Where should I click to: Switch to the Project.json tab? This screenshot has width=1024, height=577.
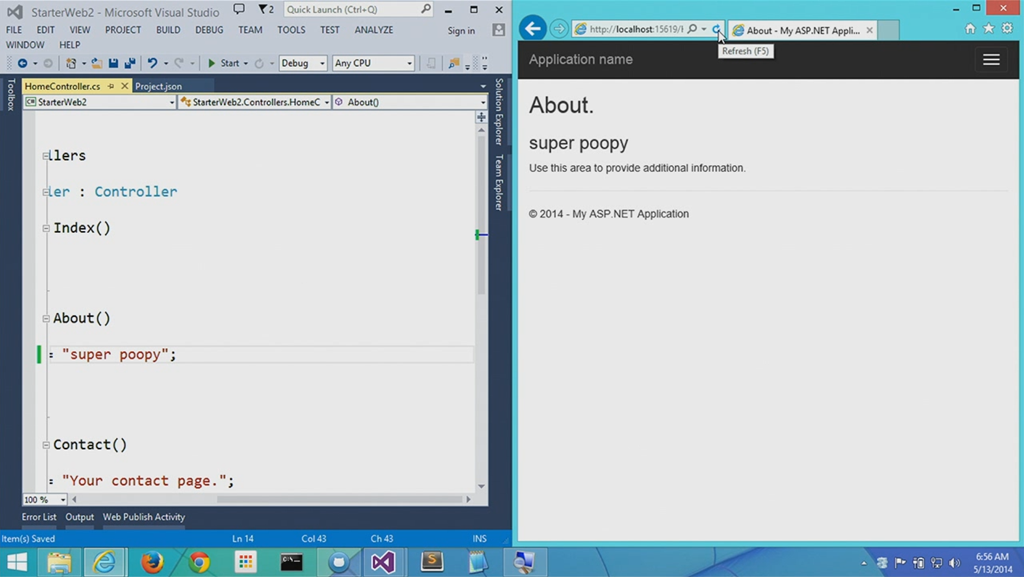(x=158, y=86)
